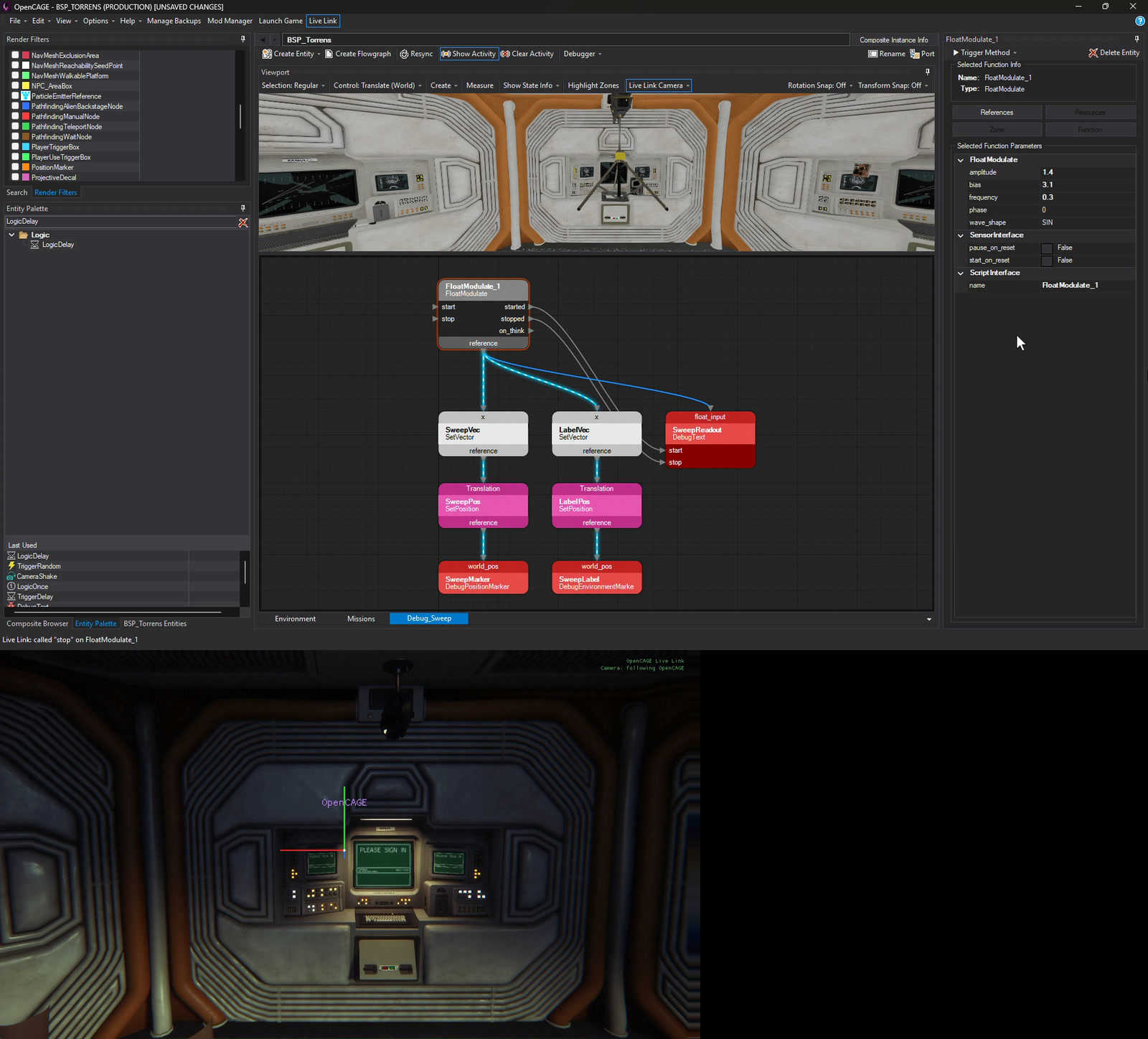The image size is (1148, 1039).
Task: Toggle NavMeshExclusionArea render filter checkbox
Action: point(15,55)
